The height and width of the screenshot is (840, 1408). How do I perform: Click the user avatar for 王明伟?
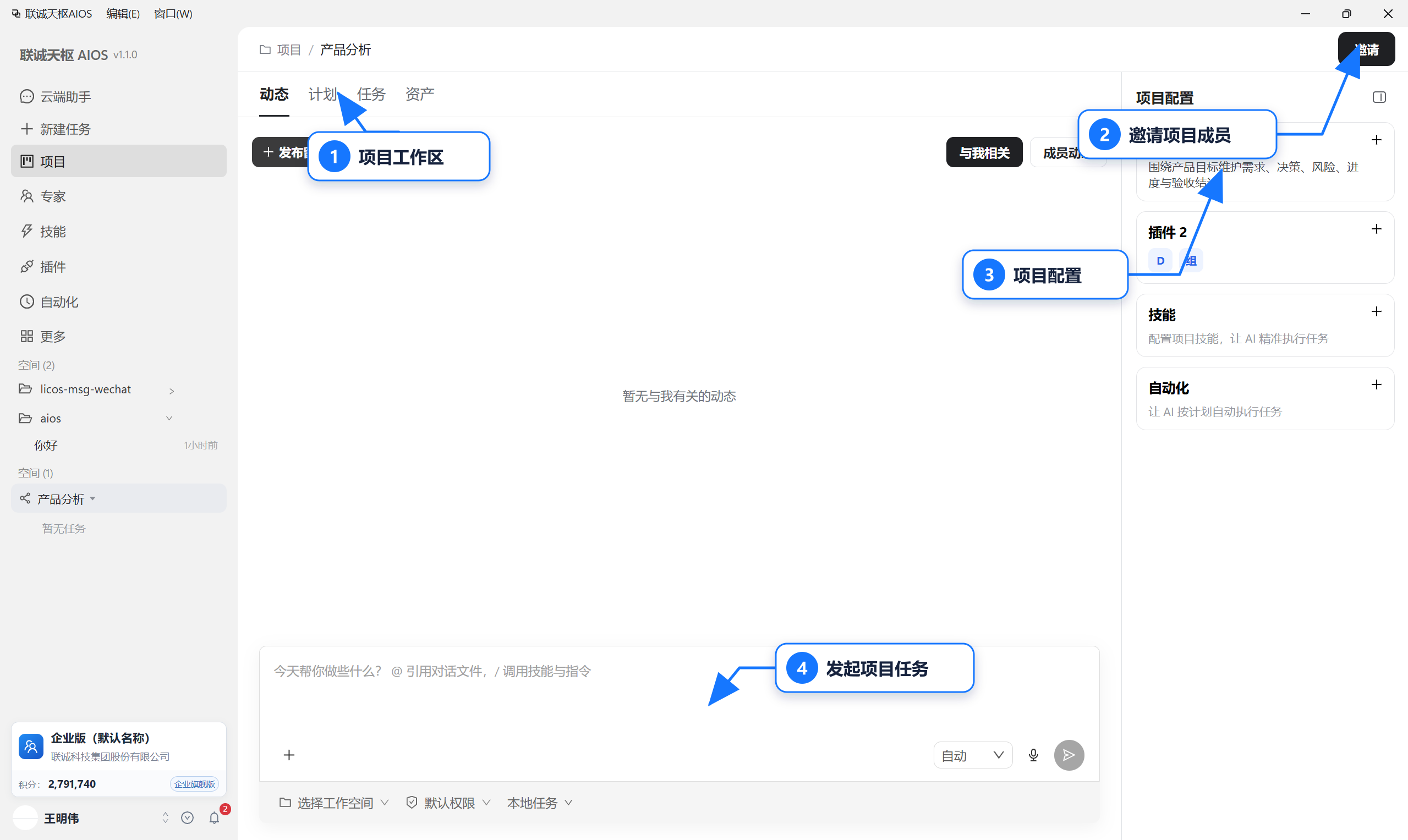pos(25,818)
